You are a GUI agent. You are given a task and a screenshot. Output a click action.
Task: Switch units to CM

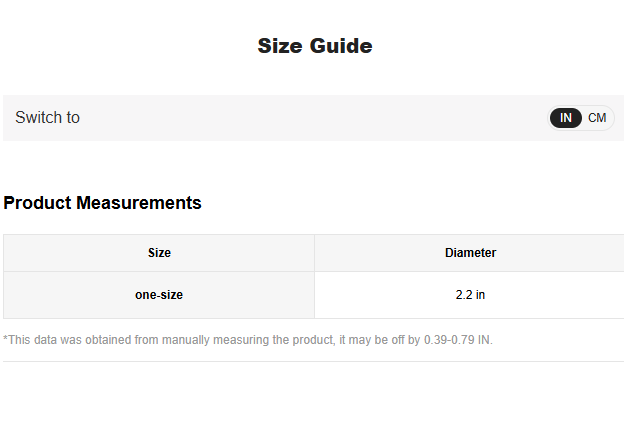tap(598, 118)
